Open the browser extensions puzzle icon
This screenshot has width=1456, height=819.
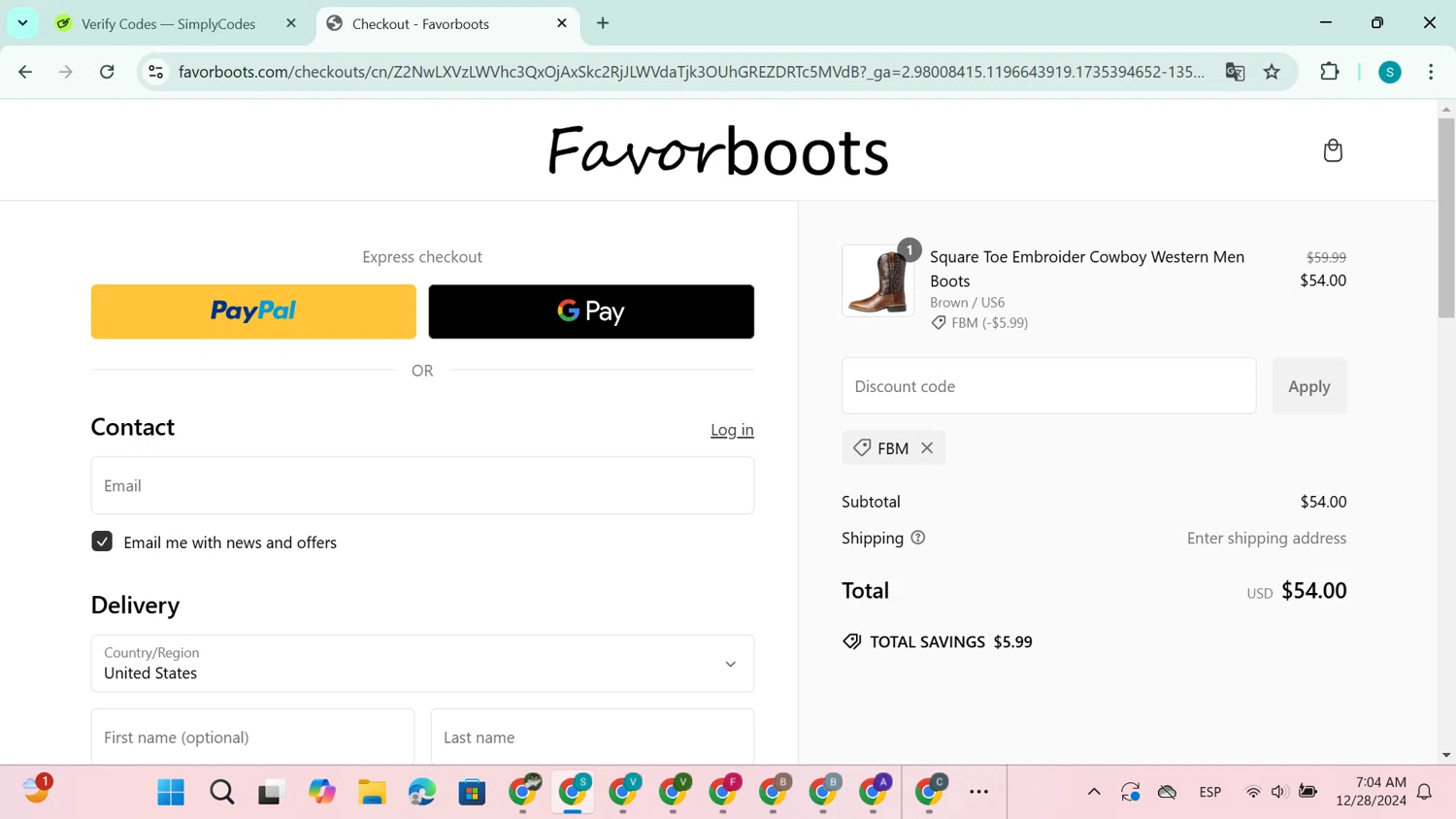click(x=1330, y=72)
